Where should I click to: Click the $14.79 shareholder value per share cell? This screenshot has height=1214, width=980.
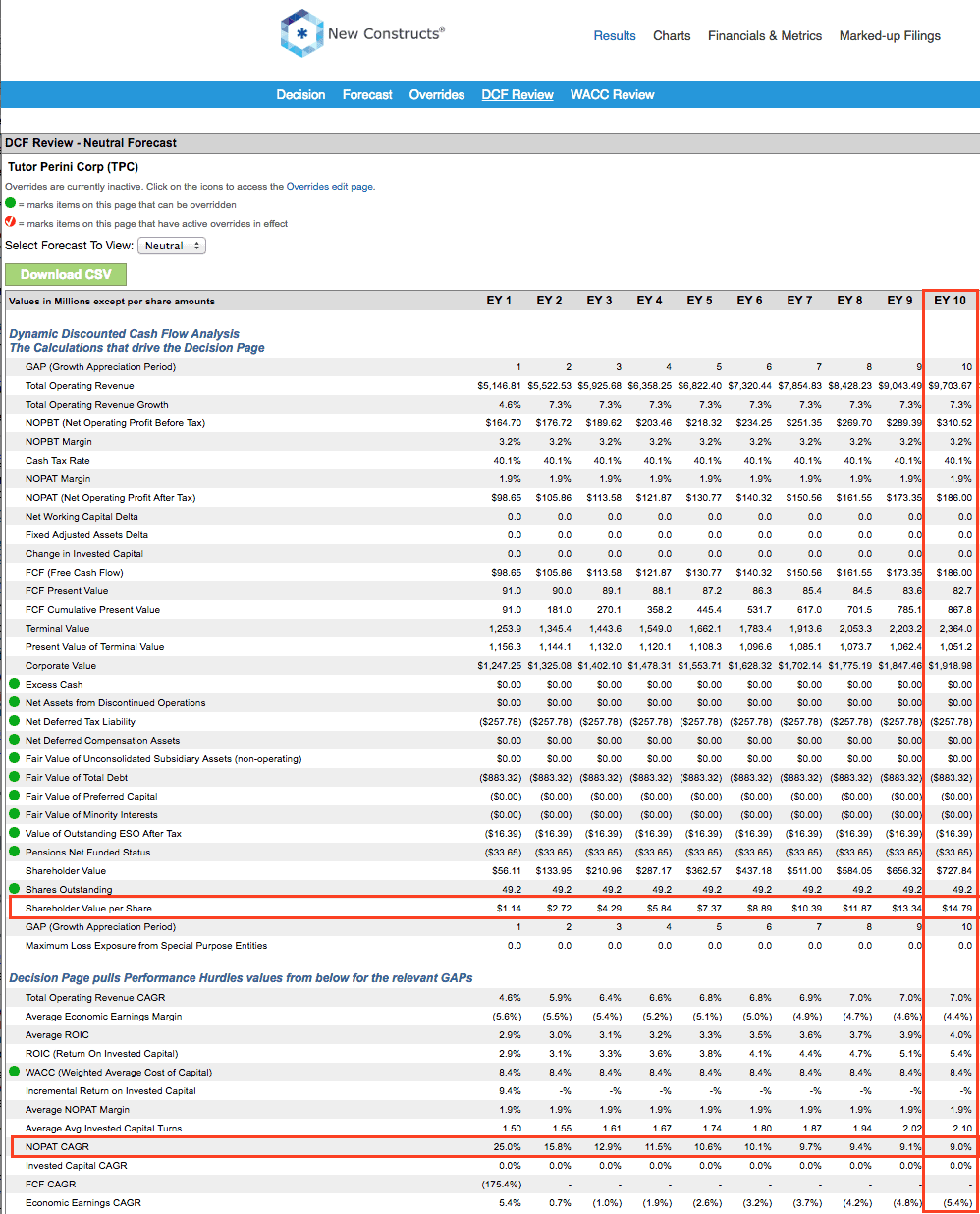coord(956,908)
